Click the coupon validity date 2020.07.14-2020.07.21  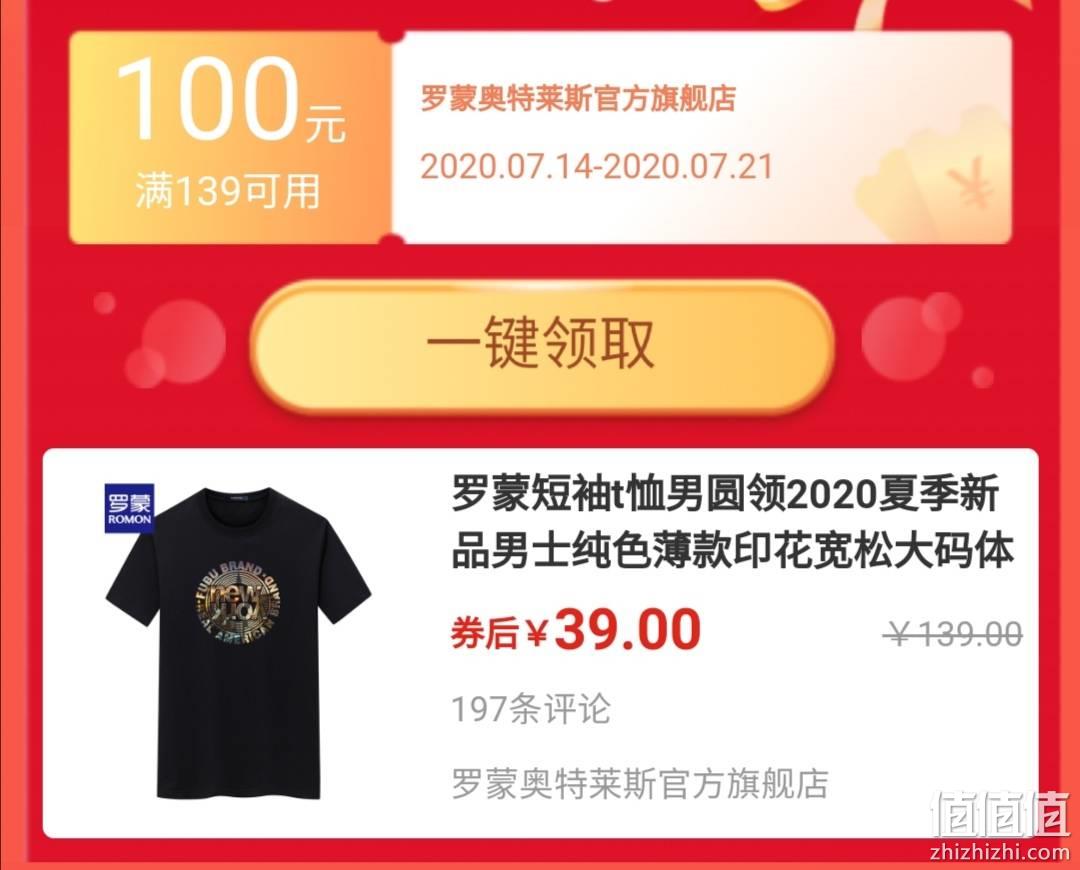click(596, 167)
